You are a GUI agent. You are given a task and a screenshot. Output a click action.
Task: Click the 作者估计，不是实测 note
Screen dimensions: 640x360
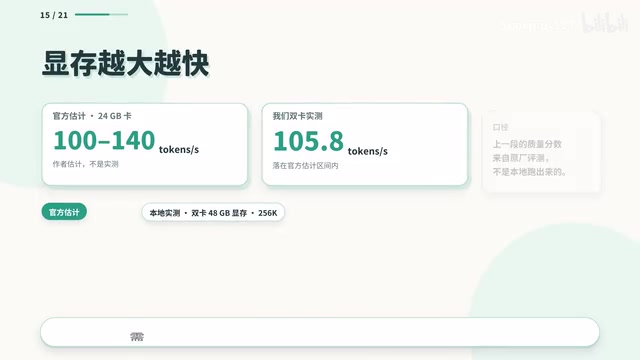pyautogui.click(x=85, y=164)
